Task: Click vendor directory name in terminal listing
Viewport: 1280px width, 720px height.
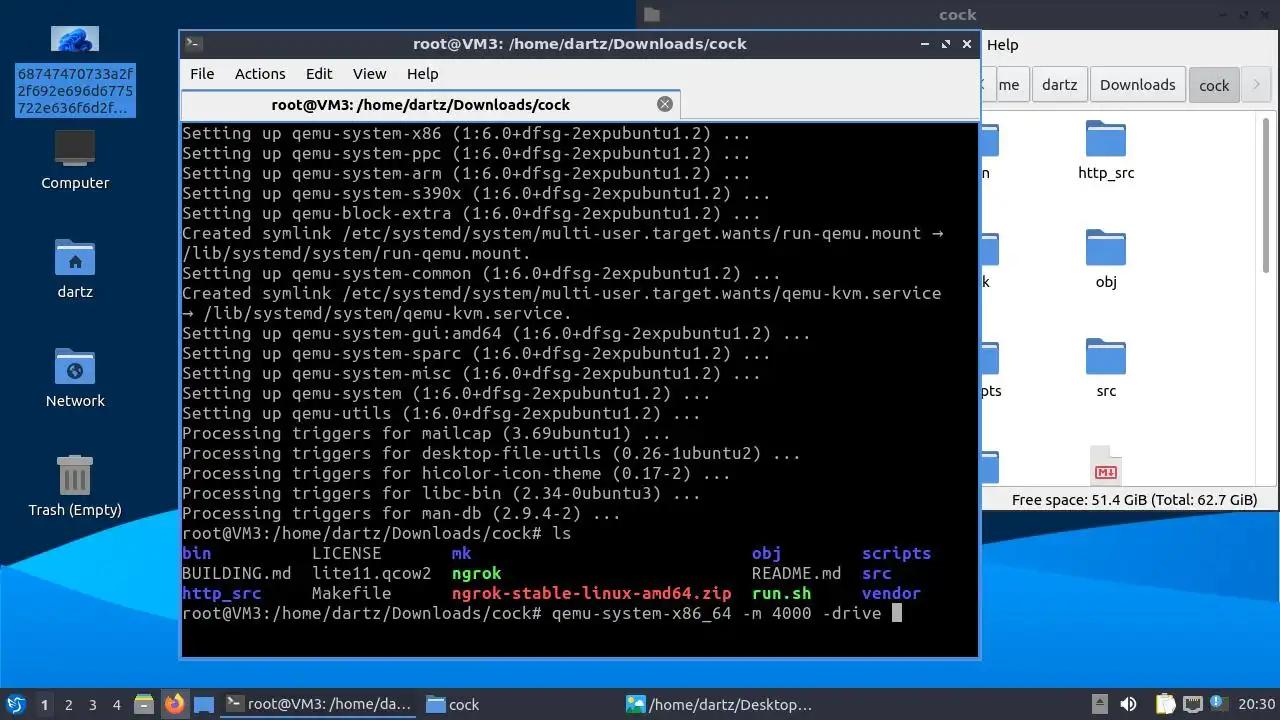Action: click(x=891, y=593)
